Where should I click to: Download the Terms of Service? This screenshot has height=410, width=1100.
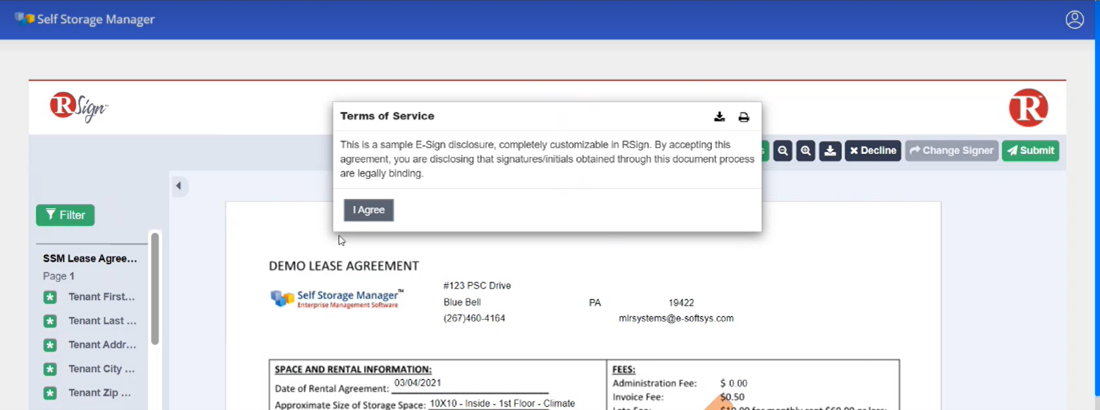(x=719, y=117)
